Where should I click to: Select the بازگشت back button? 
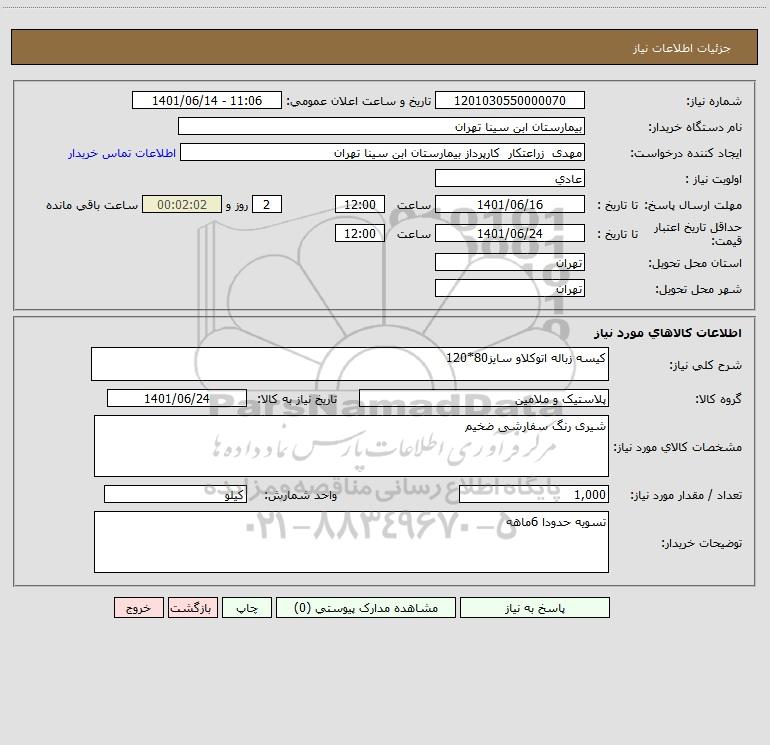pyautogui.click(x=192, y=608)
